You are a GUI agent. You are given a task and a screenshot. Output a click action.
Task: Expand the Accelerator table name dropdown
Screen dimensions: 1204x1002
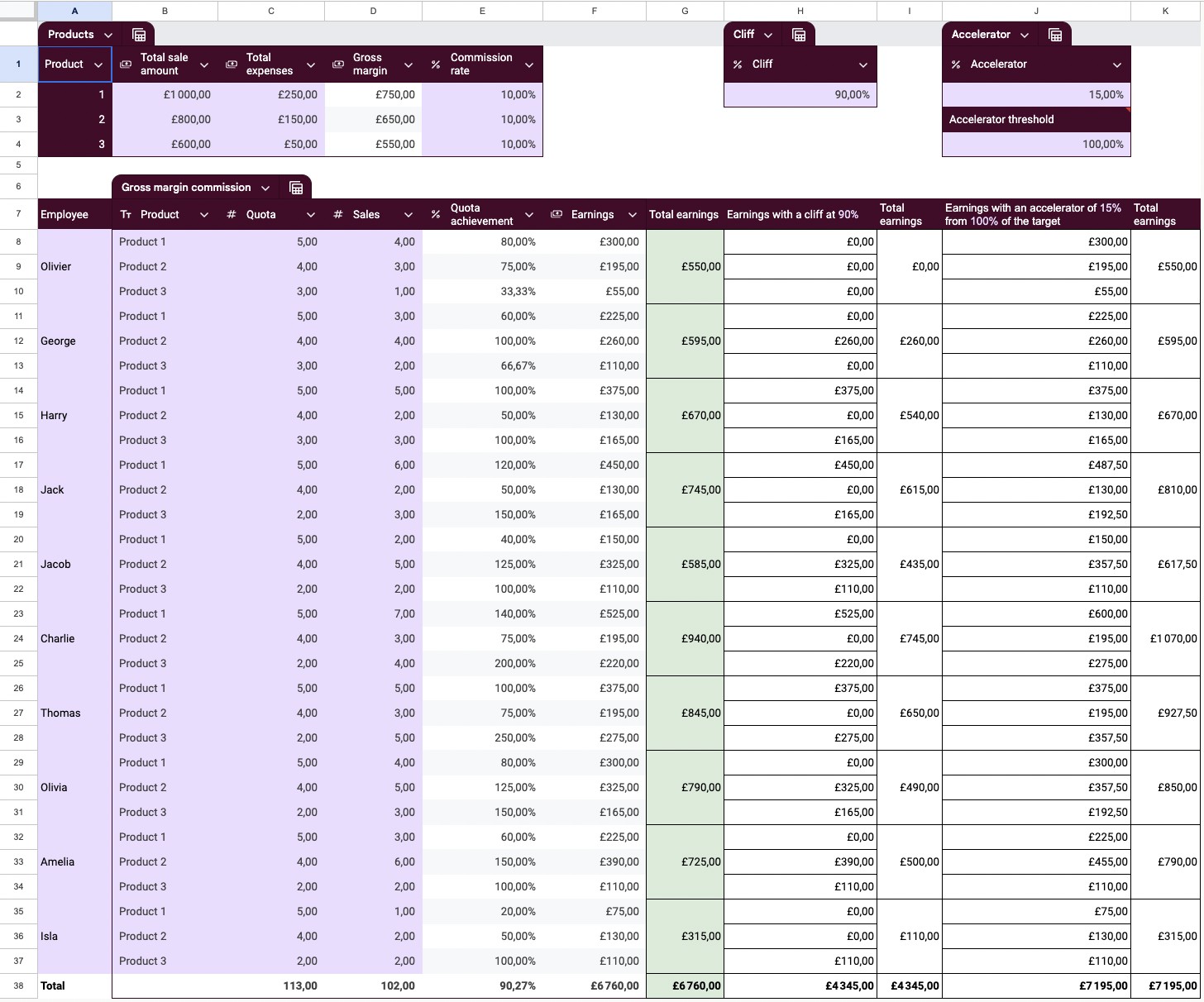click(1025, 36)
